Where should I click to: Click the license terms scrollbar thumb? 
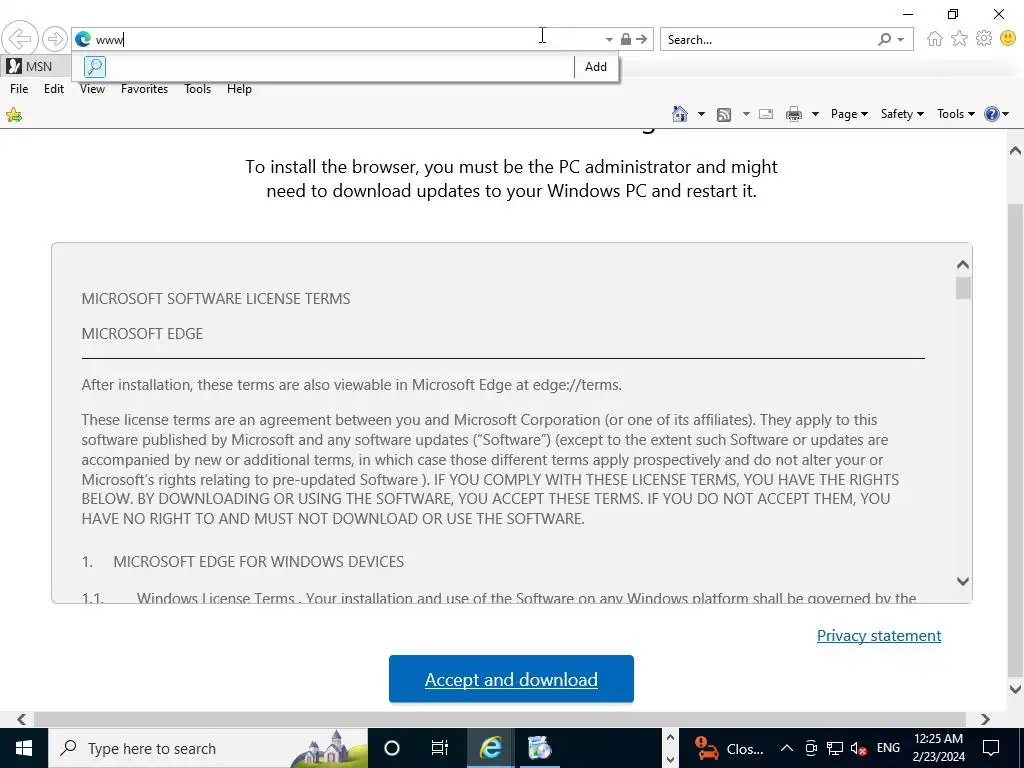click(x=963, y=288)
